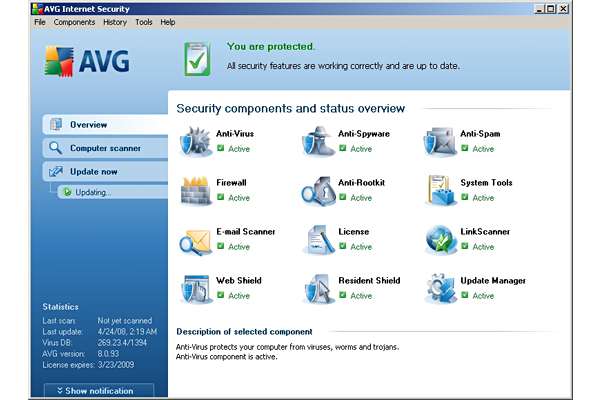
Task: Open the Update Manager gear icon
Action: point(440,289)
